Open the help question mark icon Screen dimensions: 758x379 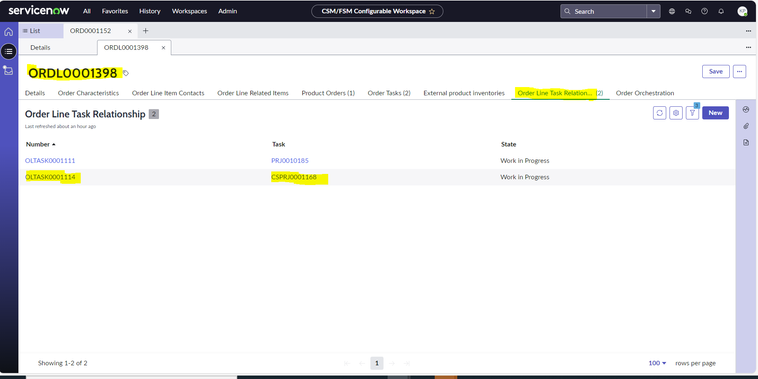pyautogui.click(x=704, y=11)
